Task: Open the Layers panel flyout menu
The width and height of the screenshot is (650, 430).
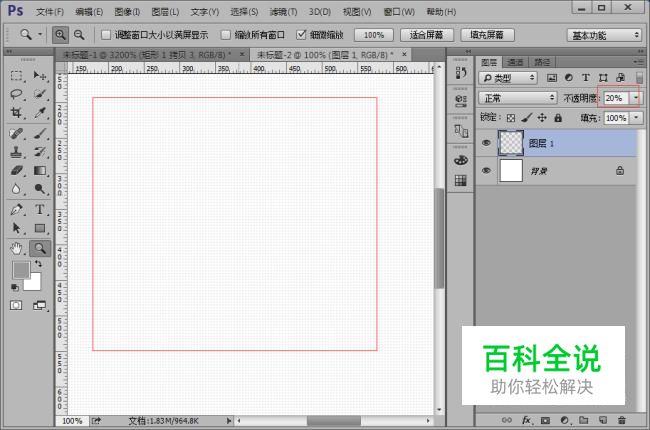Action: pyautogui.click(x=639, y=62)
